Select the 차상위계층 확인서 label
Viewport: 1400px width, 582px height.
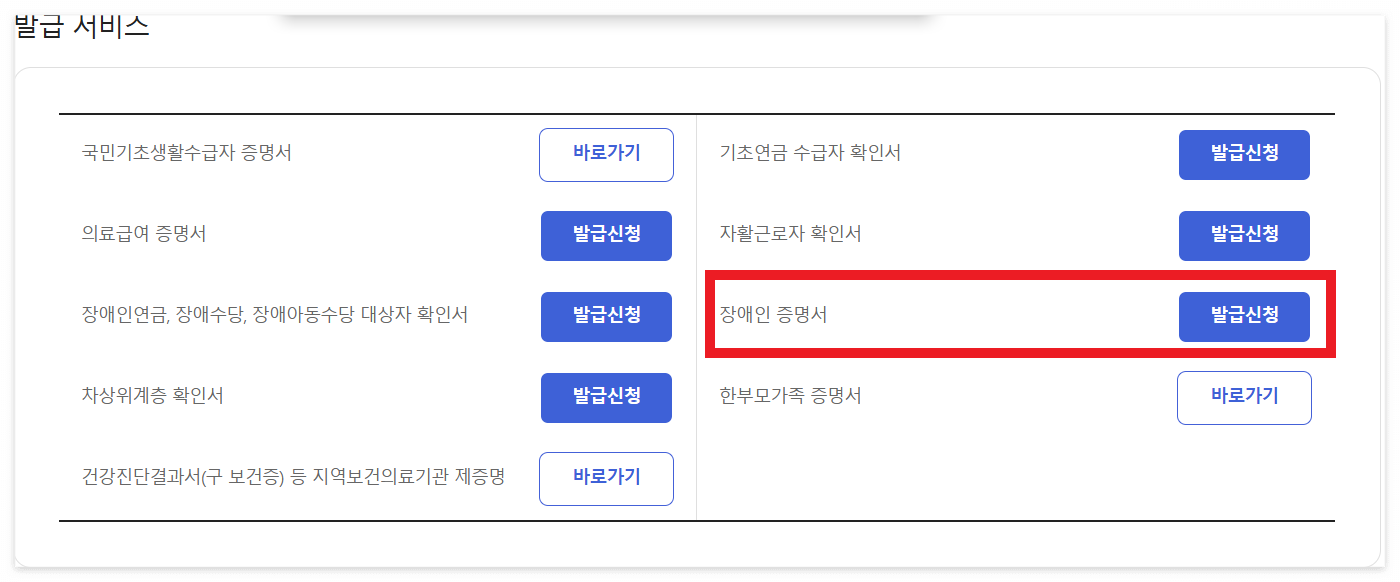click(x=153, y=397)
